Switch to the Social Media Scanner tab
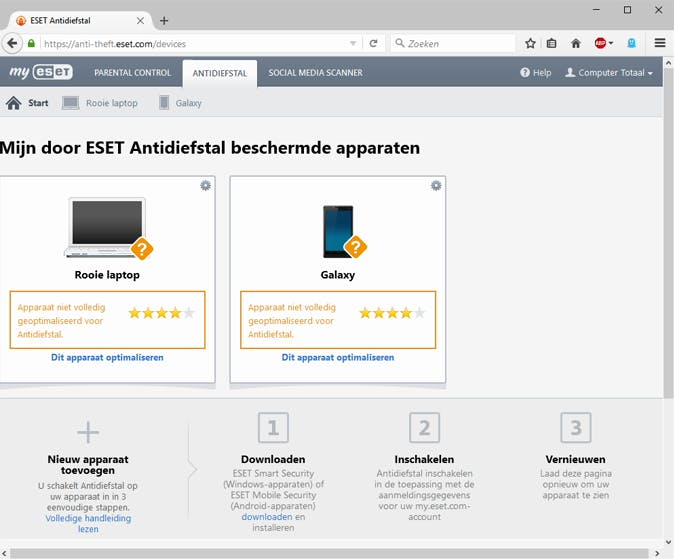The width and height of the screenshot is (674, 559). pos(315,73)
